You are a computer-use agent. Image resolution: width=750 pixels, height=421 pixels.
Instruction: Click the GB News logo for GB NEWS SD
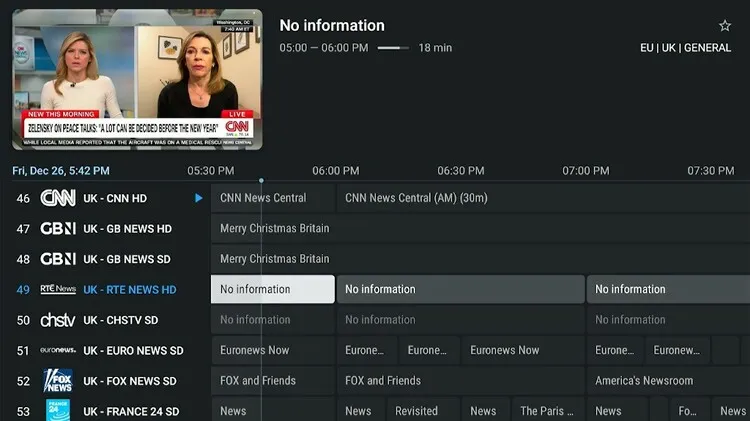pyautogui.click(x=58, y=259)
